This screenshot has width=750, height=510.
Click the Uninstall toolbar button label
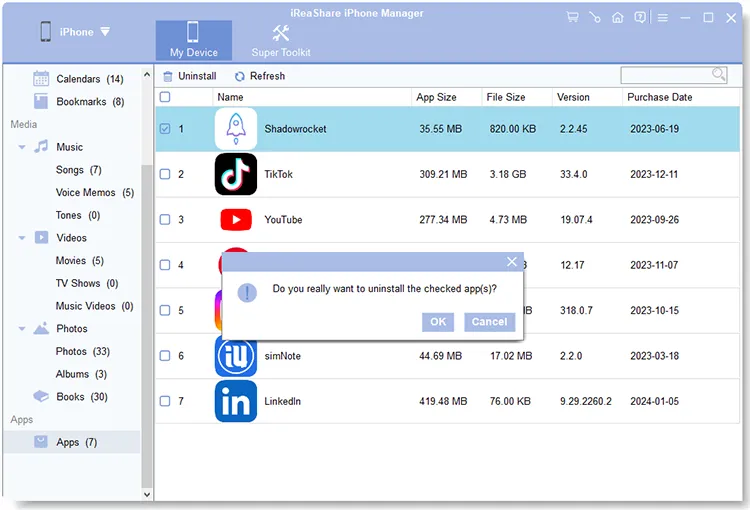coord(197,76)
